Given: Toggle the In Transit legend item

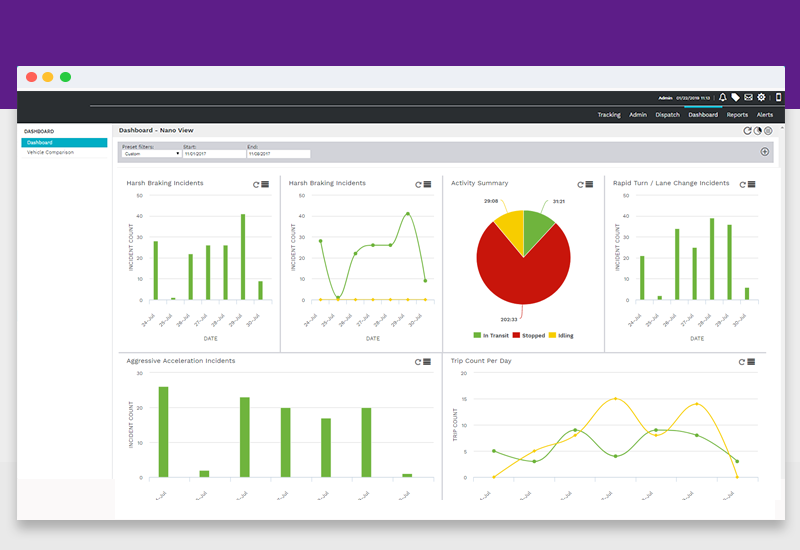Looking at the screenshot, I should [x=491, y=335].
